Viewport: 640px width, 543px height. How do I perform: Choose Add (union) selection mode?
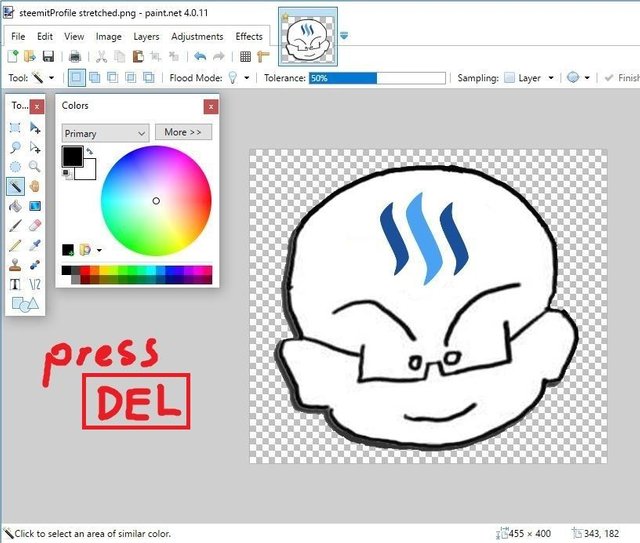(95, 78)
